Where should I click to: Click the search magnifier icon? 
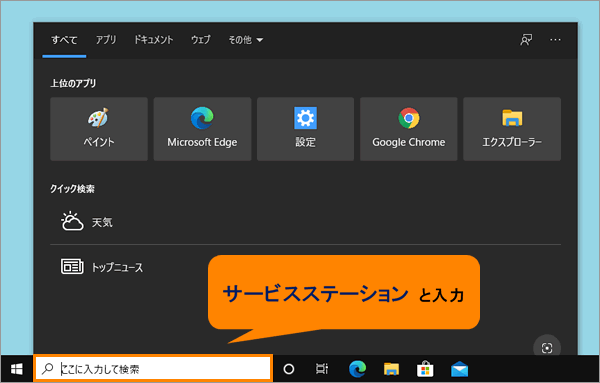(47, 368)
